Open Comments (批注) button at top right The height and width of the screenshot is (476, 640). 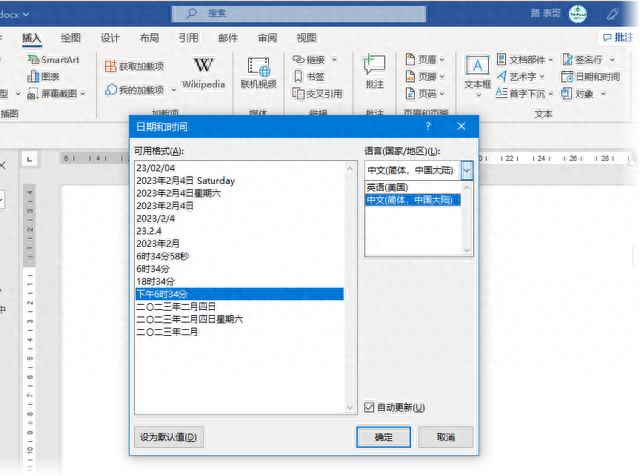tap(618, 38)
